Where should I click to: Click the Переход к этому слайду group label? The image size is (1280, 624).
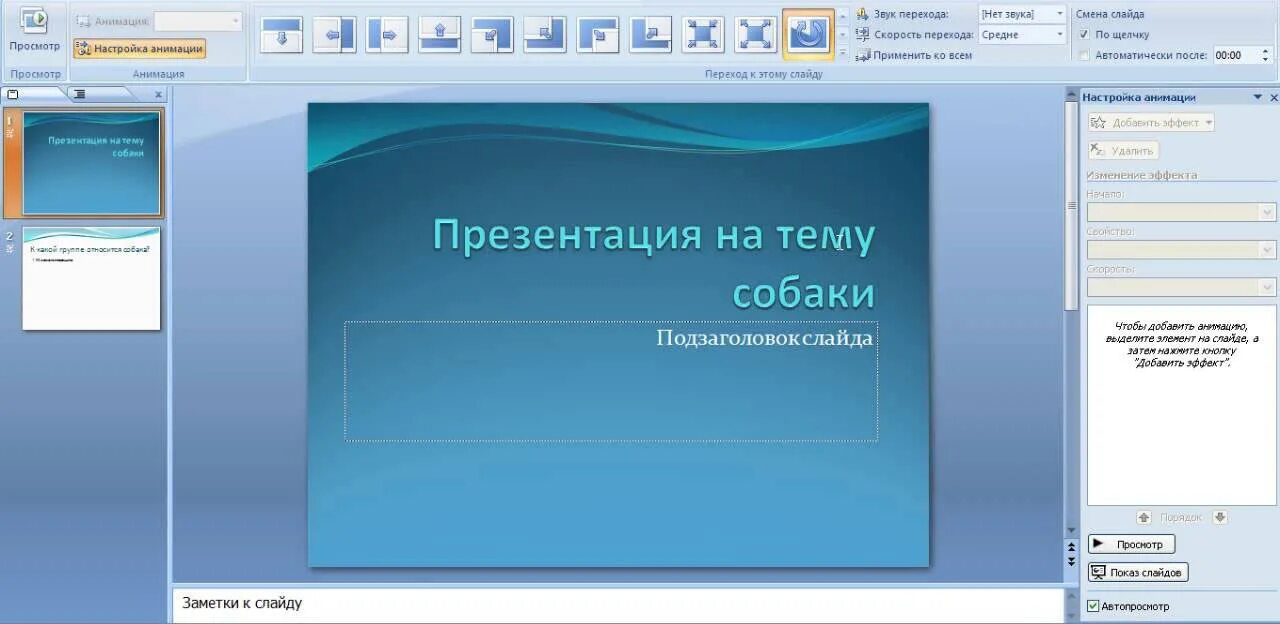[764, 74]
